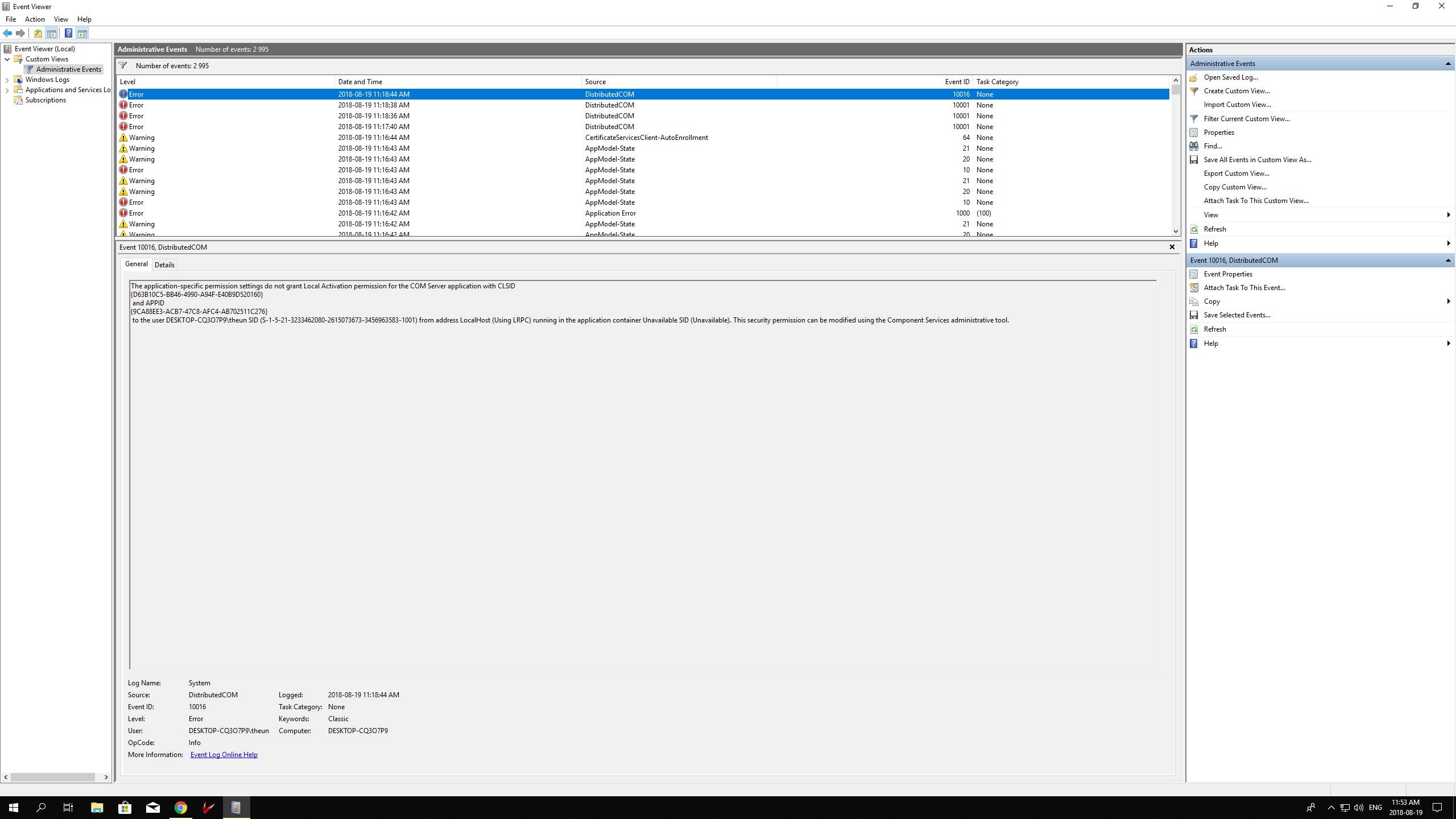Open Help submenu under Administrative Events
Image resolution: width=1456 pixels, height=819 pixels.
(1321, 243)
